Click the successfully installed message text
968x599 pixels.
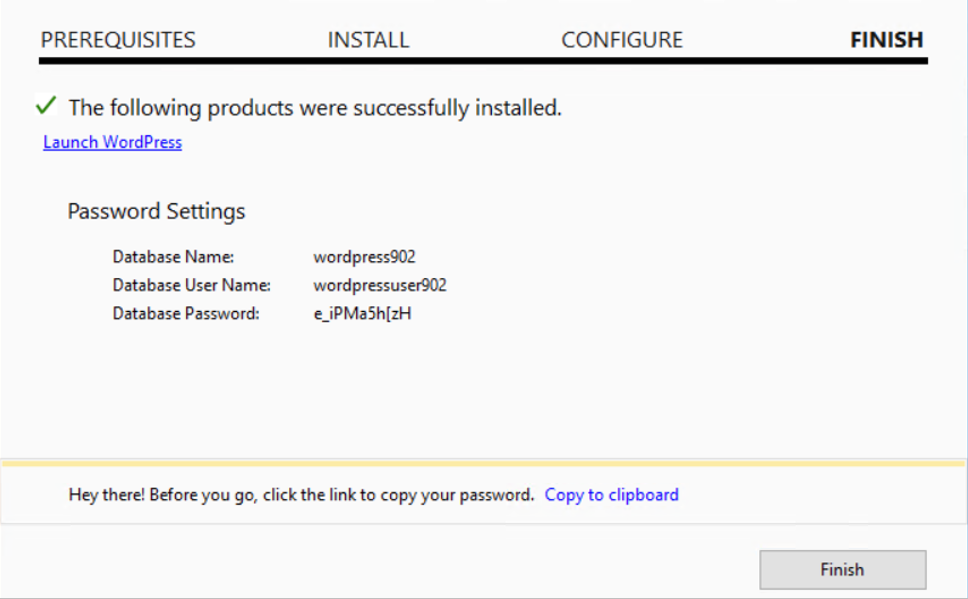click(315, 107)
